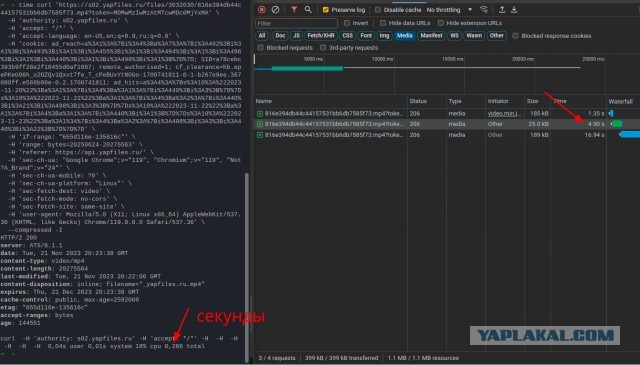Sort by the Size column header
This screenshot has width=640, height=365.
point(538,101)
